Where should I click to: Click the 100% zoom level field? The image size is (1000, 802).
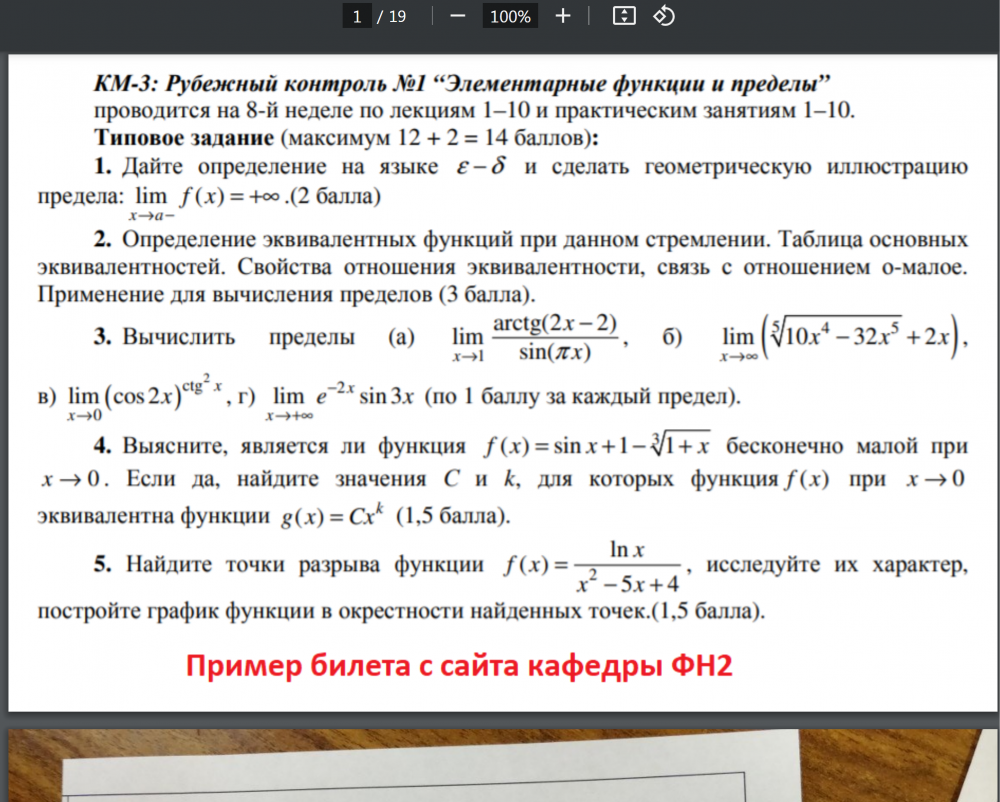(510, 16)
